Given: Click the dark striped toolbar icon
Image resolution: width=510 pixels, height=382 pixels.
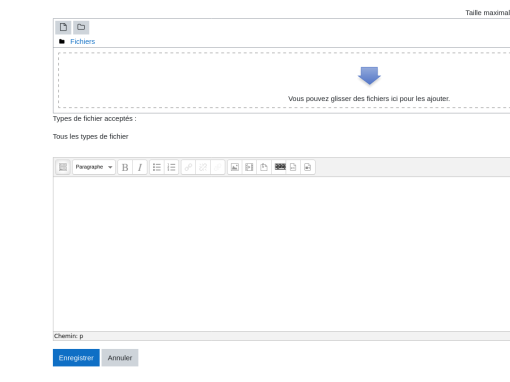Looking at the screenshot, I should pos(280,166).
